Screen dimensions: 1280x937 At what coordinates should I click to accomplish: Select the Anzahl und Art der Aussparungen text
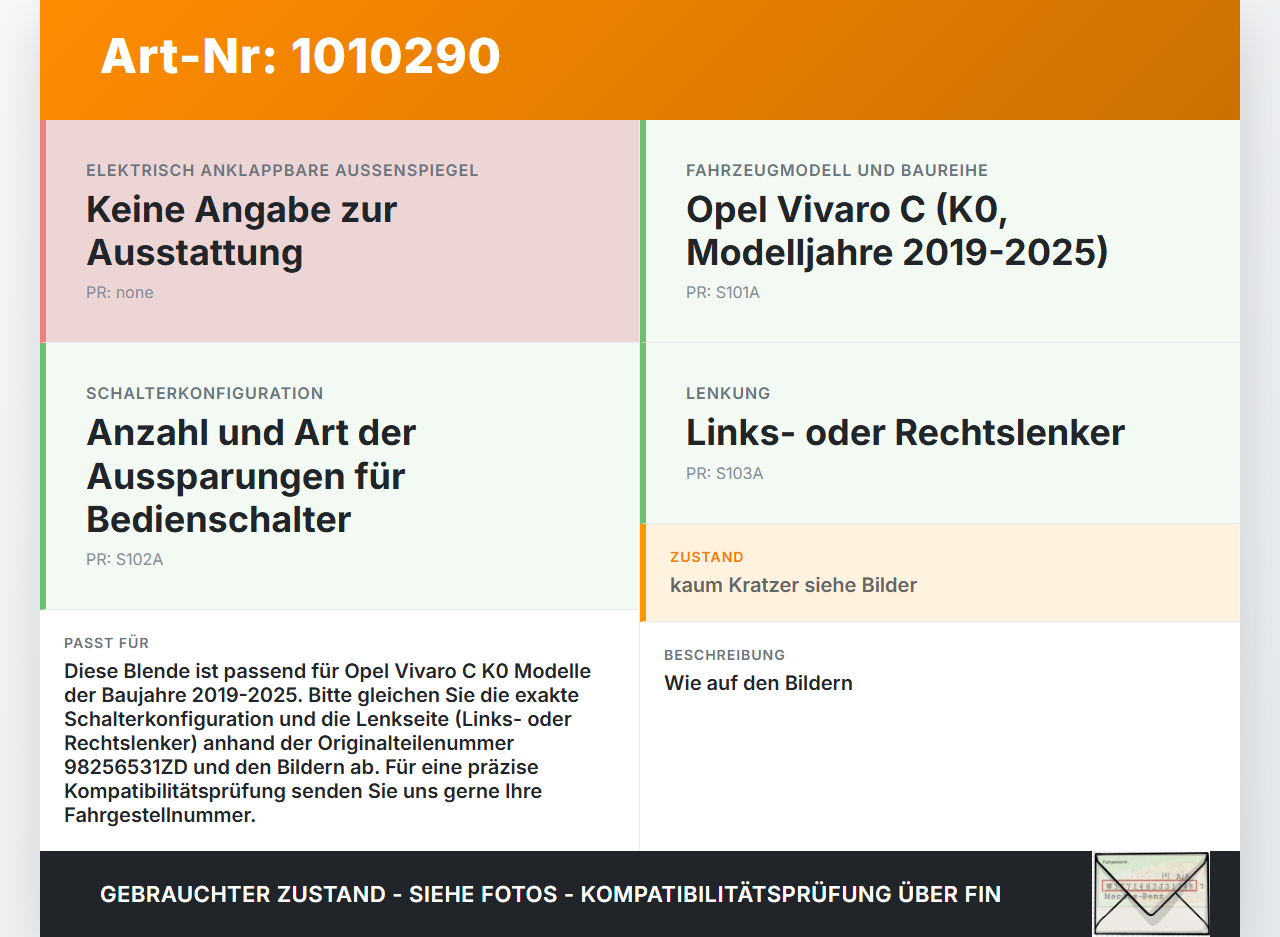(x=251, y=476)
